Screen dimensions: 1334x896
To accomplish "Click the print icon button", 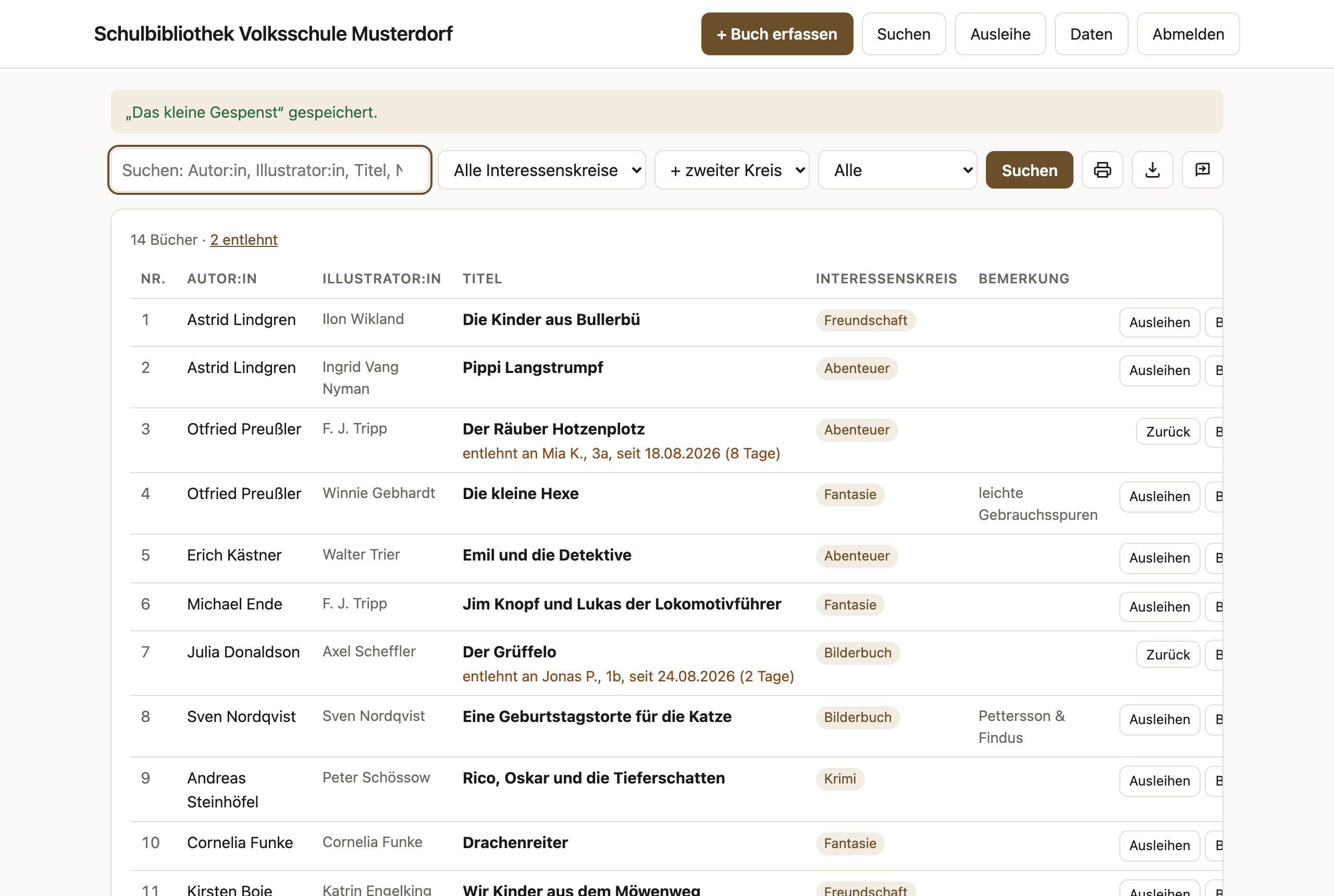I will (1102, 170).
